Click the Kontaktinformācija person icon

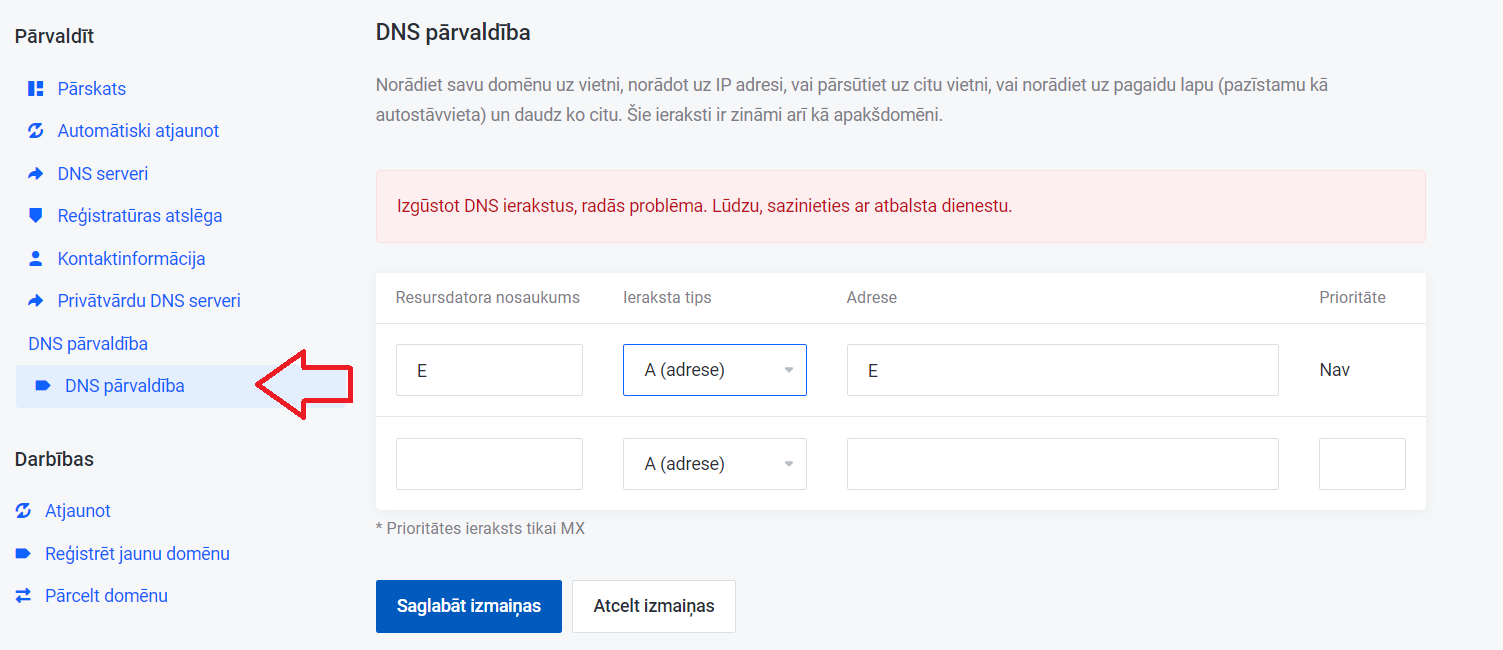36,259
